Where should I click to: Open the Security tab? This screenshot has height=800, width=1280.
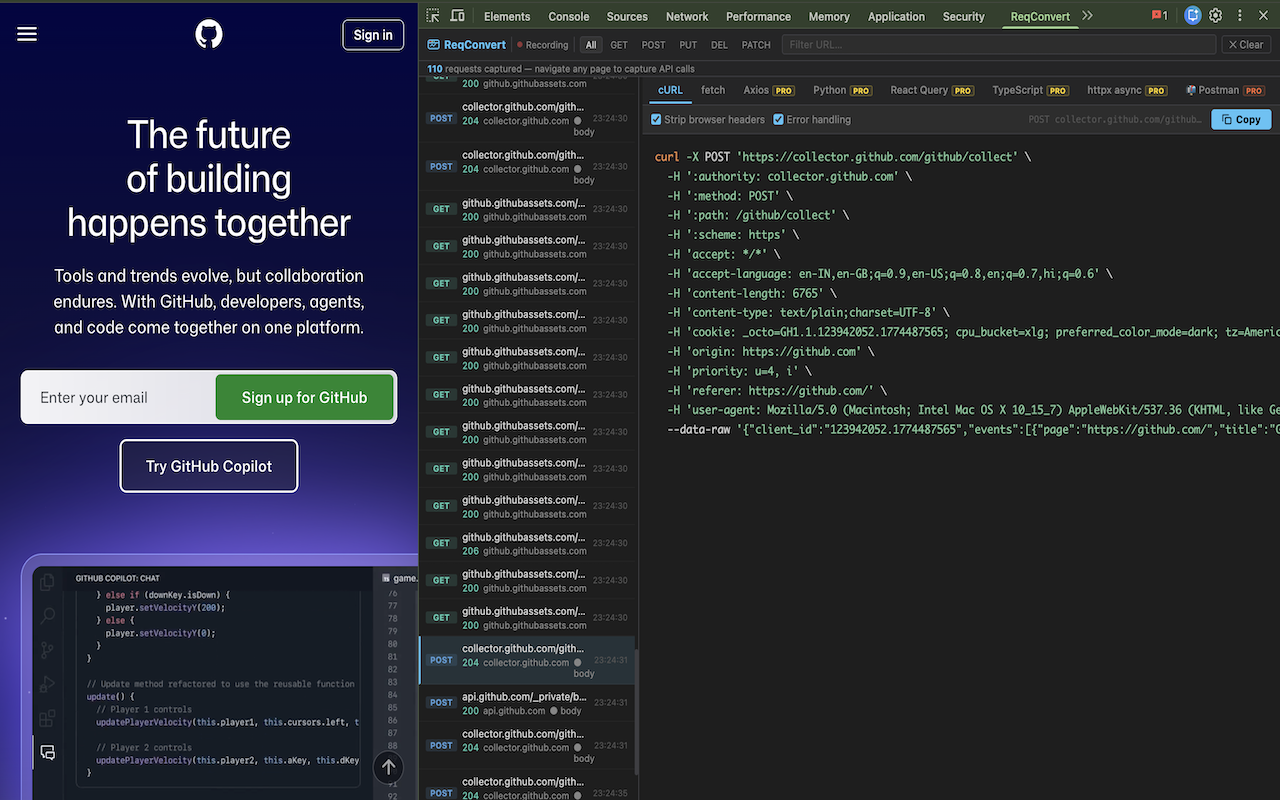(964, 16)
